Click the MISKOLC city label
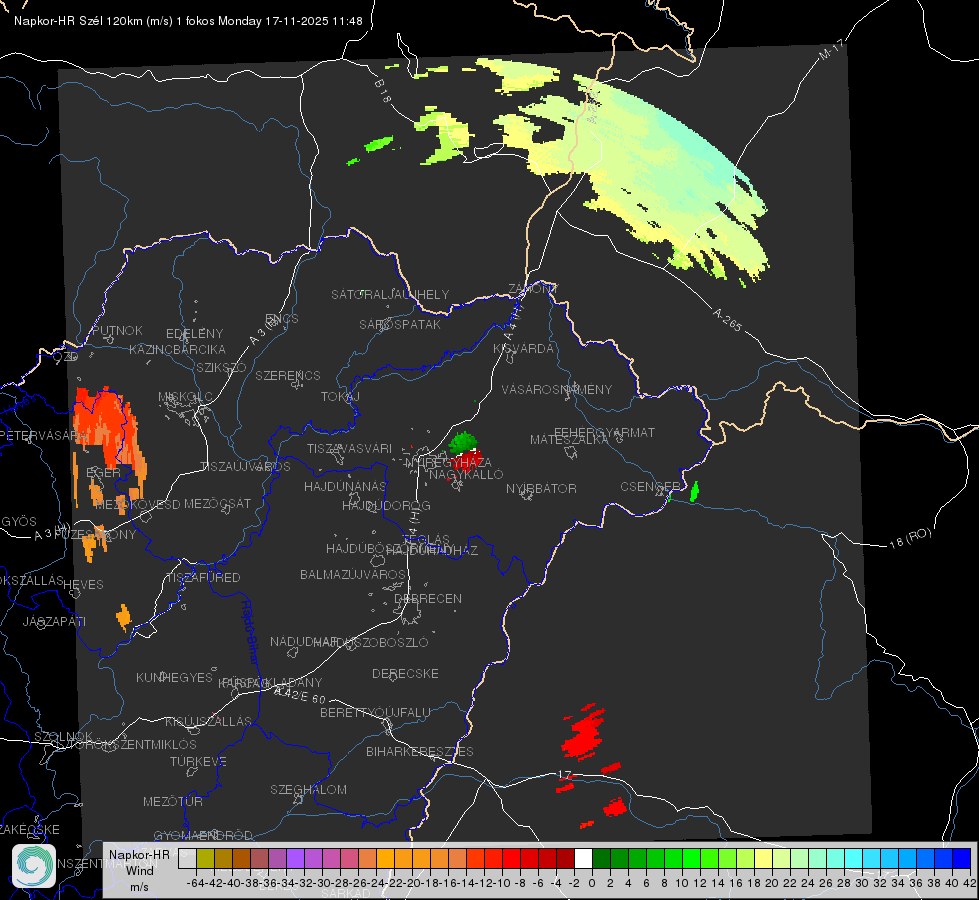 click(185, 397)
